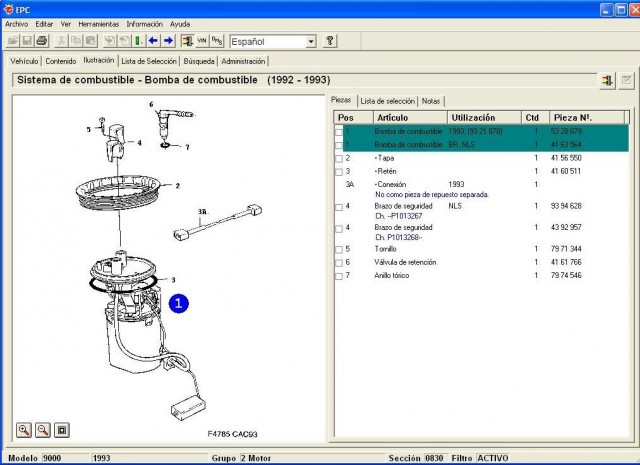Check the Anillo tórico checkbox
Screen dimensions: 640x465
pyautogui.click(x=339, y=276)
